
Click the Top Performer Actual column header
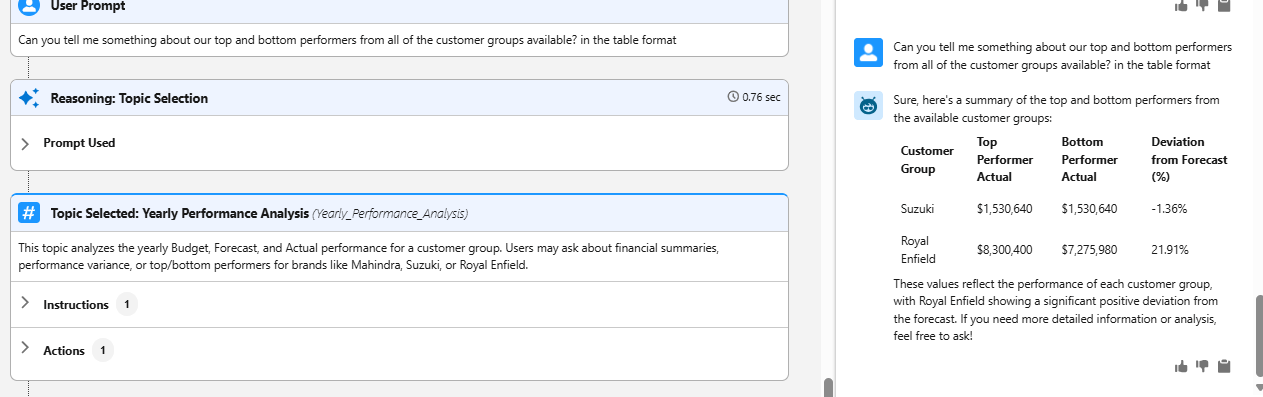click(1005, 159)
